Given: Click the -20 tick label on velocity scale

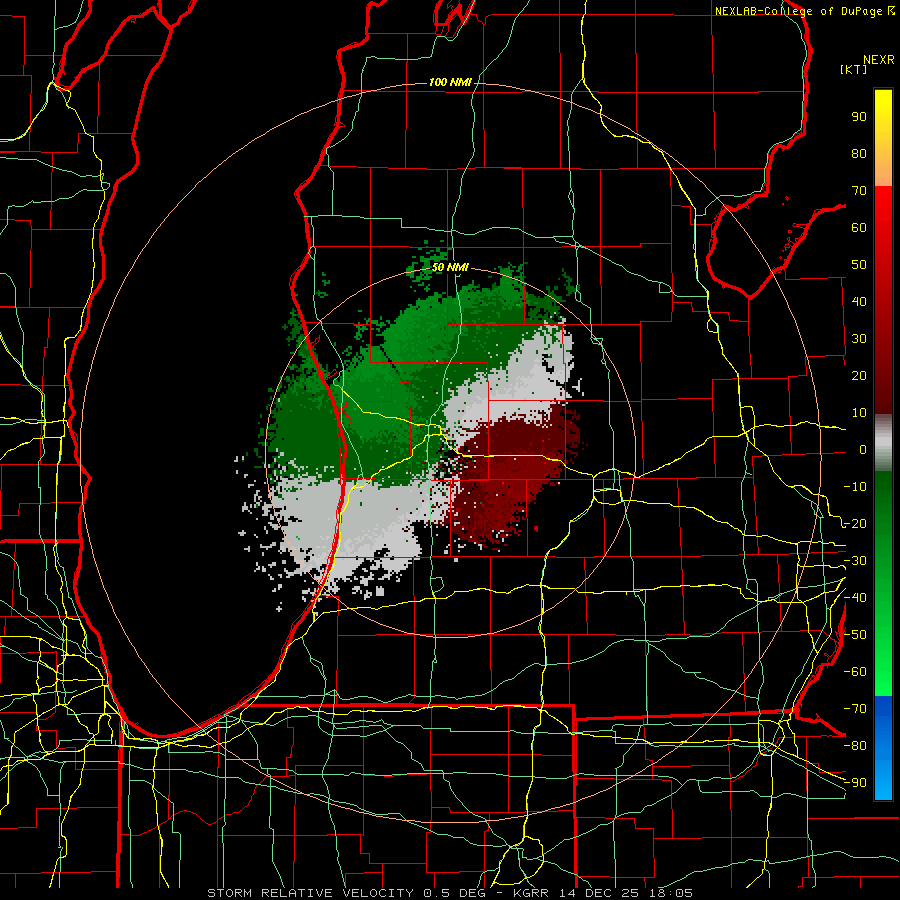Looking at the screenshot, I should coord(855,524).
